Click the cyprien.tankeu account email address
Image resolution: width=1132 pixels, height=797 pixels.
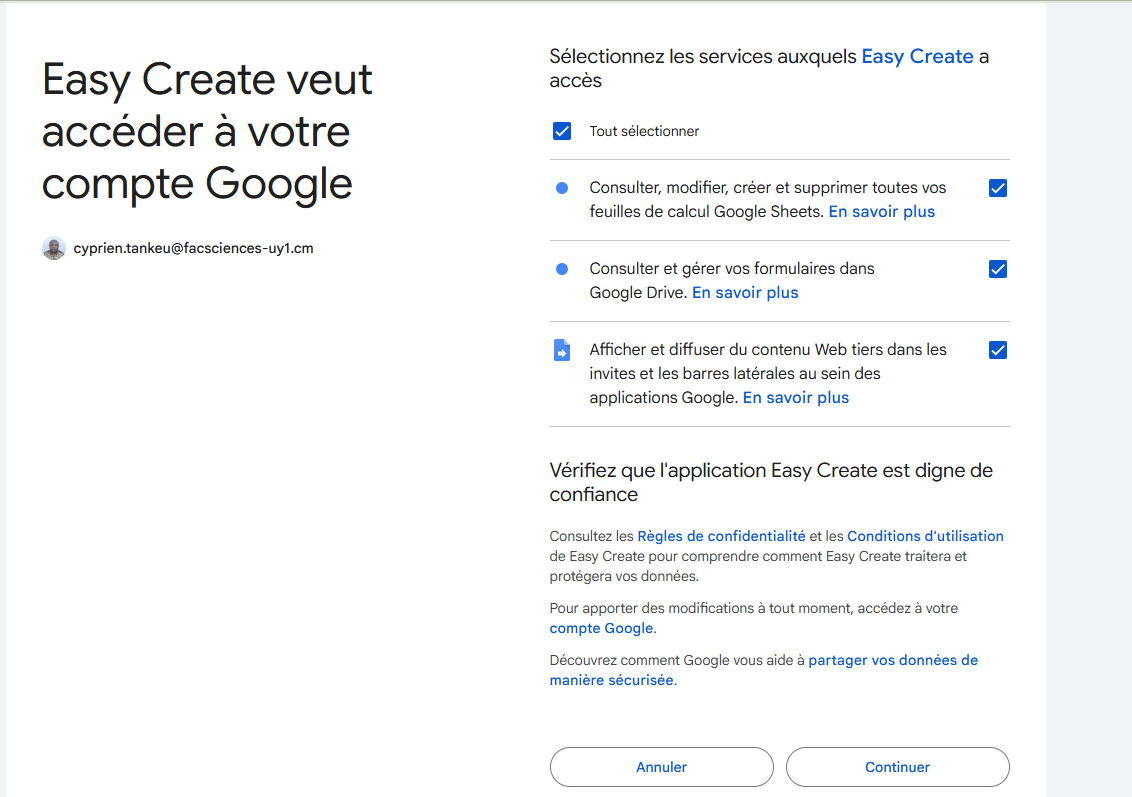[x=193, y=248]
